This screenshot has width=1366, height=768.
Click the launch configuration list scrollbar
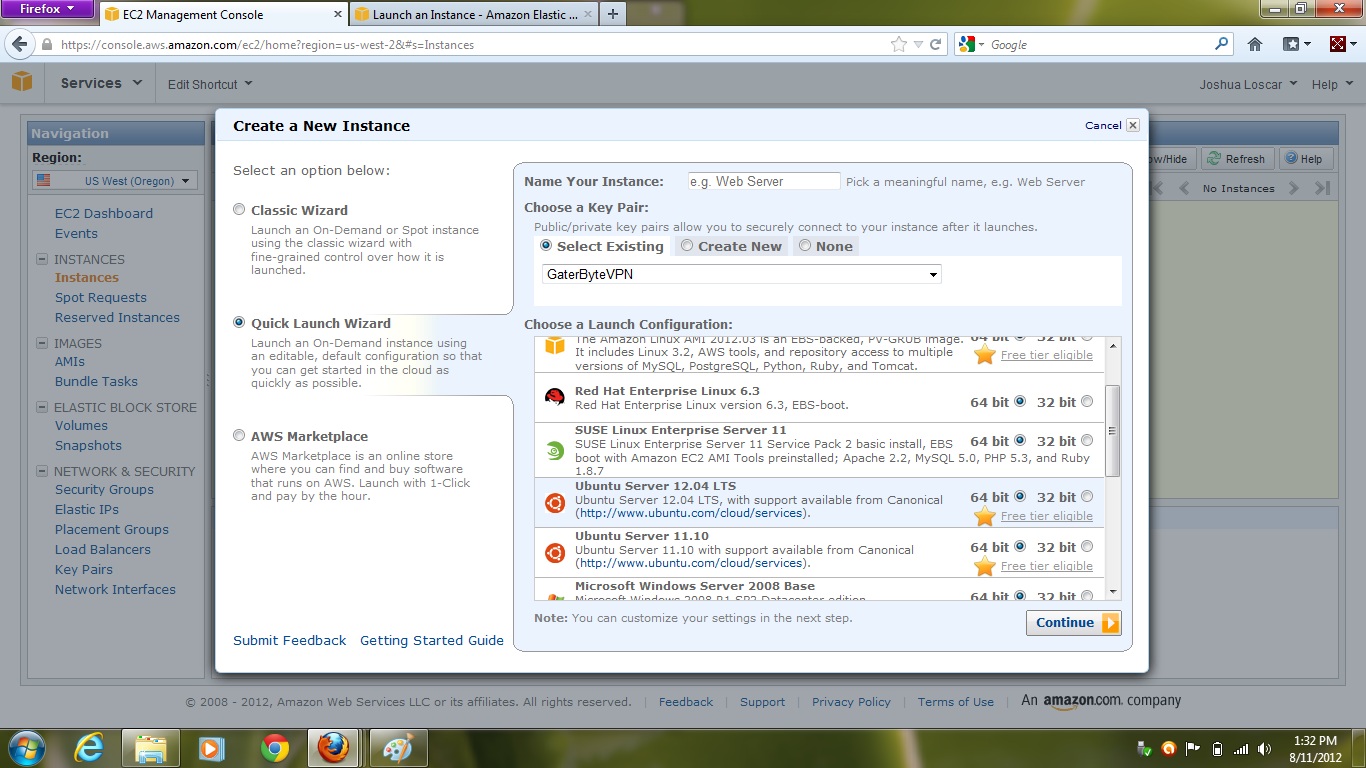(x=1114, y=430)
